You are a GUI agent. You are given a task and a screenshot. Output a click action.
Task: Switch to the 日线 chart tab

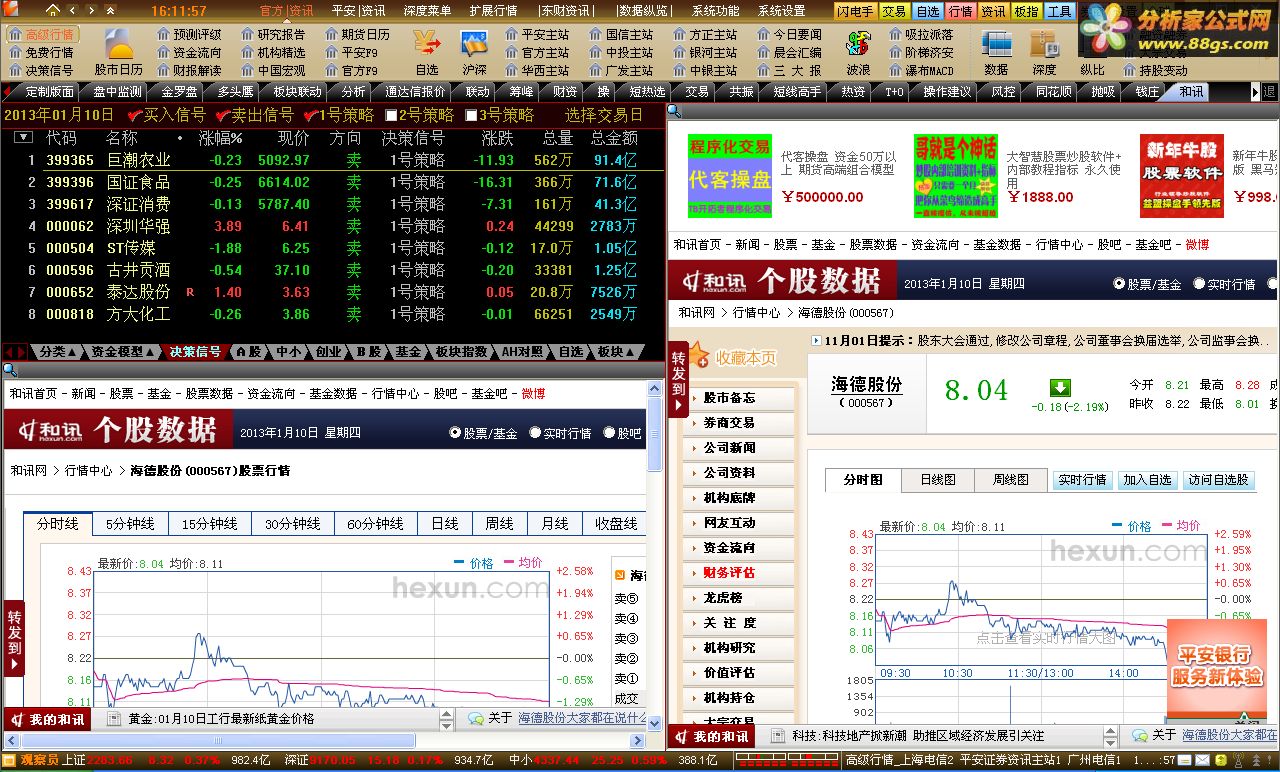click(445, 524)
